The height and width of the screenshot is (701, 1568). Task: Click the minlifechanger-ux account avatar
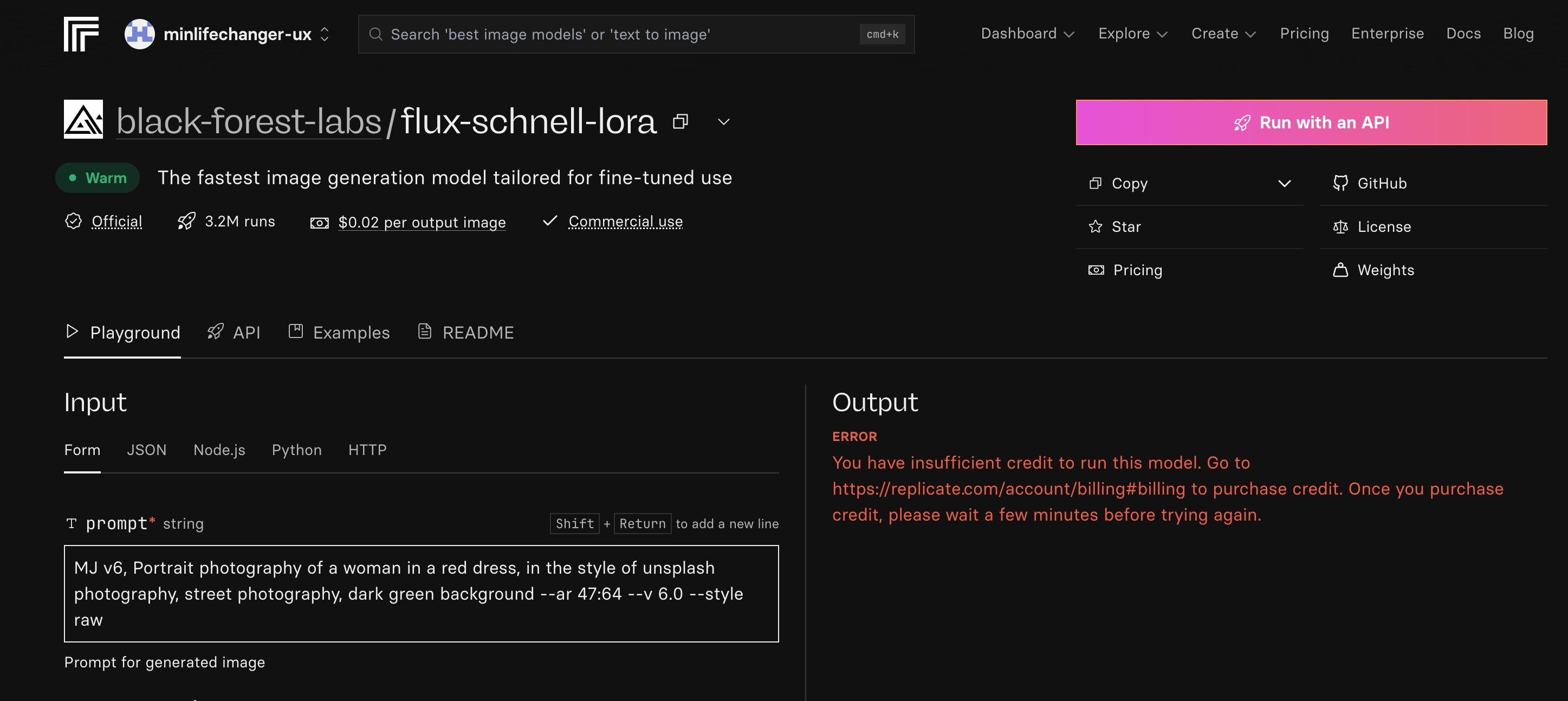pyautogui.click(x=139, y=34)
